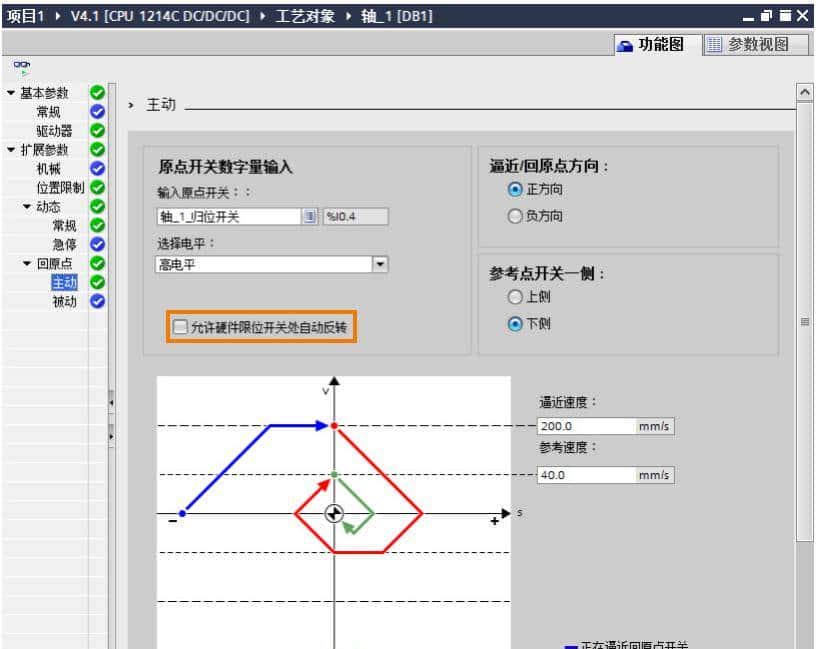Open the 选择电平 dropdown
Screen dimensions: 820x649
click(380, 261)
